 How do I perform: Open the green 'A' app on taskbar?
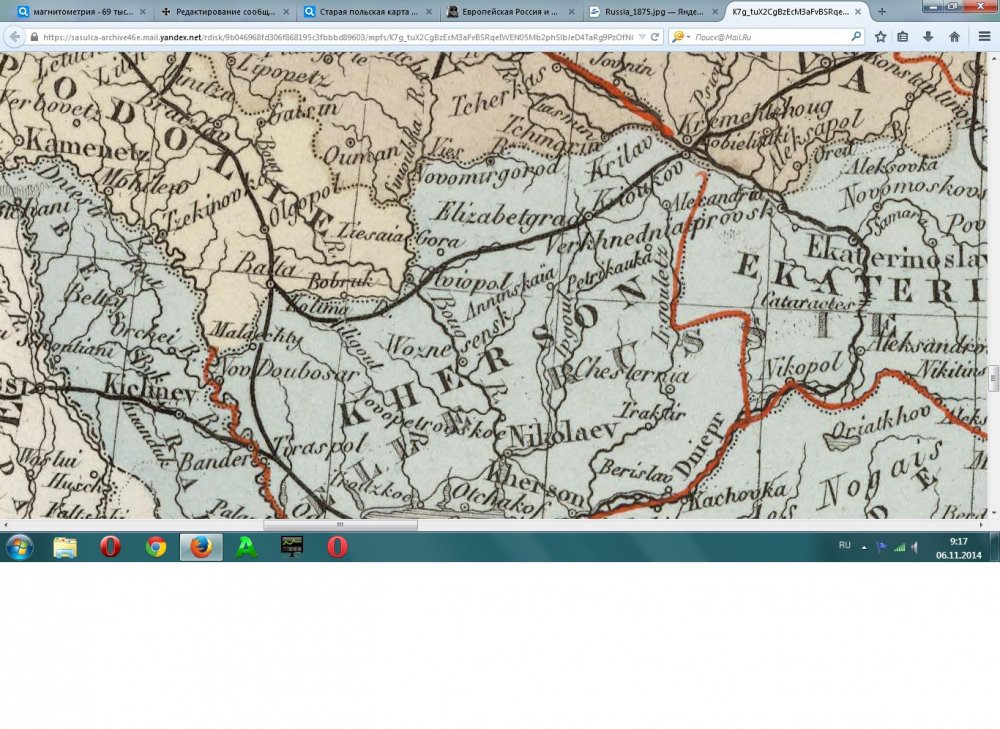coord(247,547)
